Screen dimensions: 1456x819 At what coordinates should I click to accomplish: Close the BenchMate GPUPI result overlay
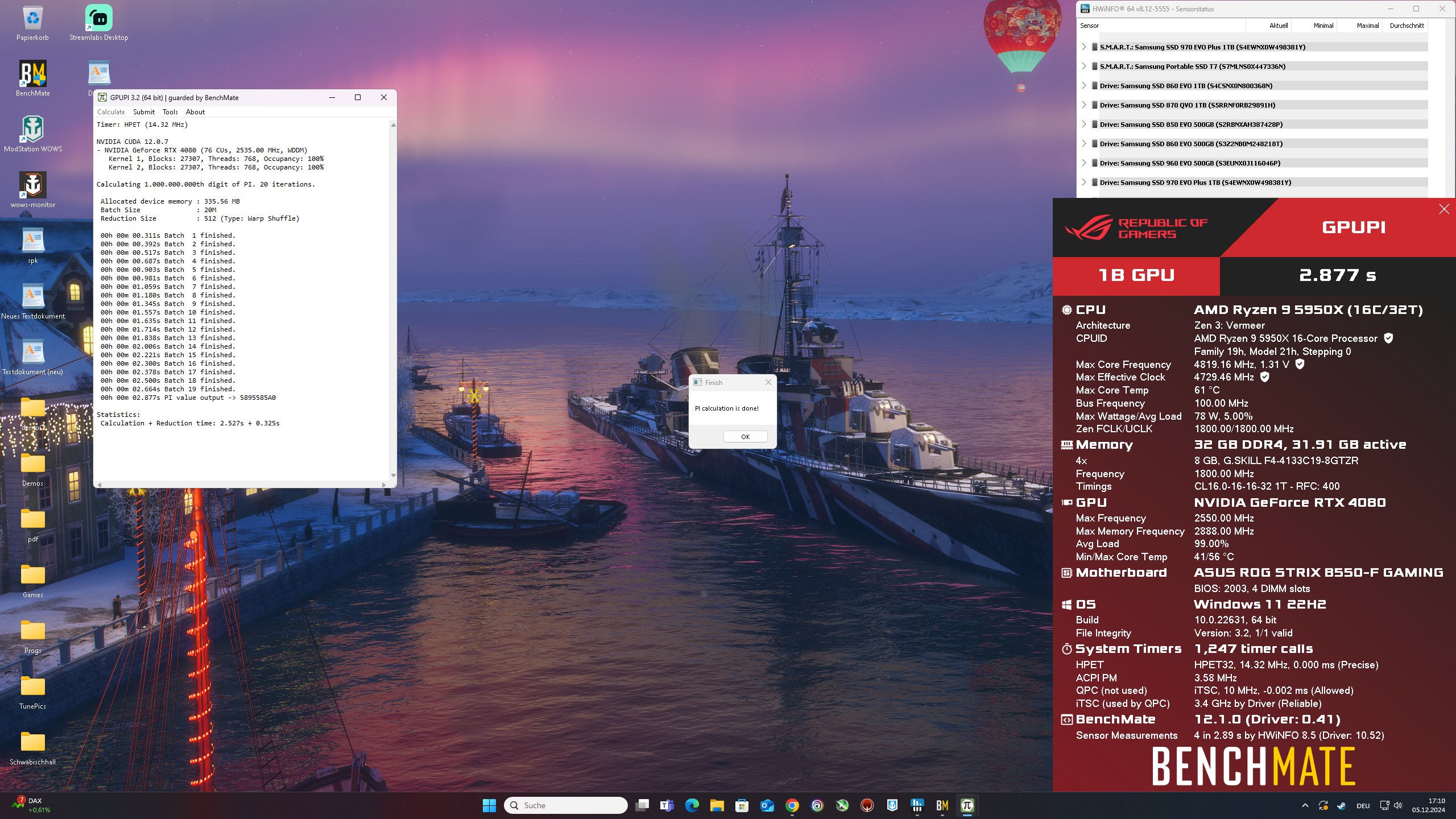(x=1444, y=209)
